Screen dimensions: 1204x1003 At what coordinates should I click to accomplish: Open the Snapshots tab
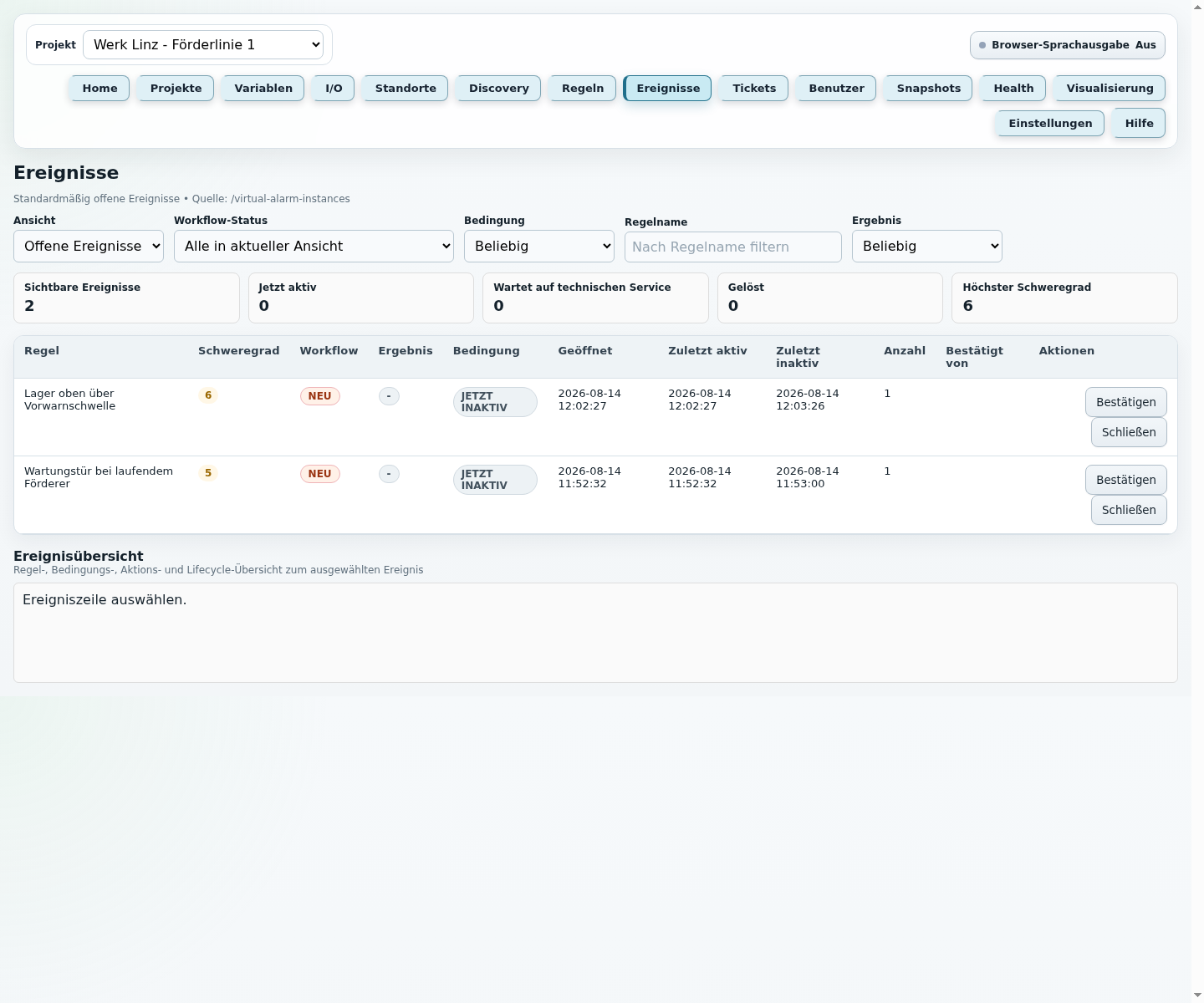point(928,89)
